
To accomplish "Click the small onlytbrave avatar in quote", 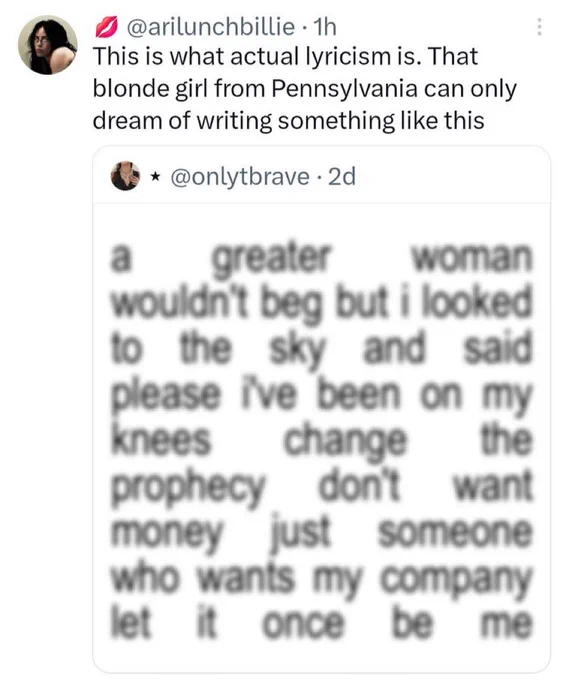I will pyautogui.click(x=125, y=176).
